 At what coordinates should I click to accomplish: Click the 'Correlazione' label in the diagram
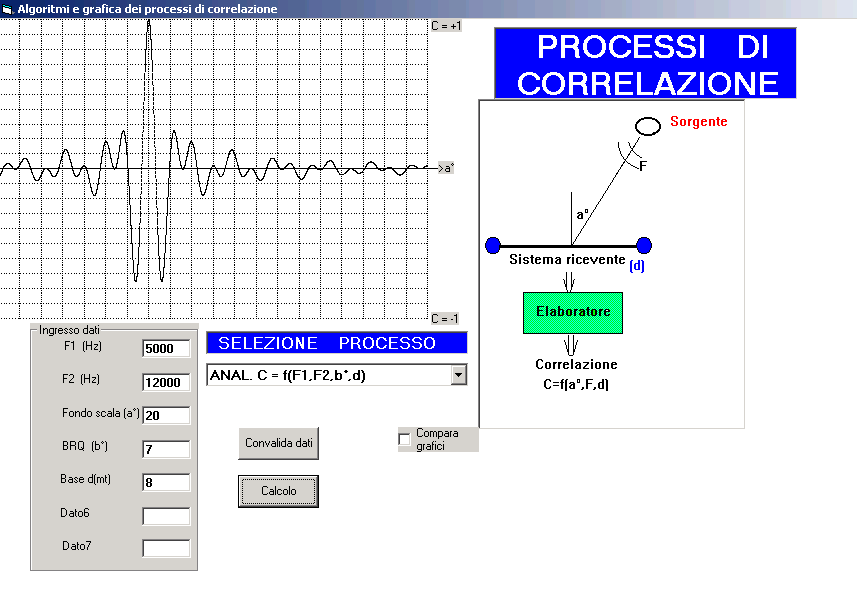point(576,364)
